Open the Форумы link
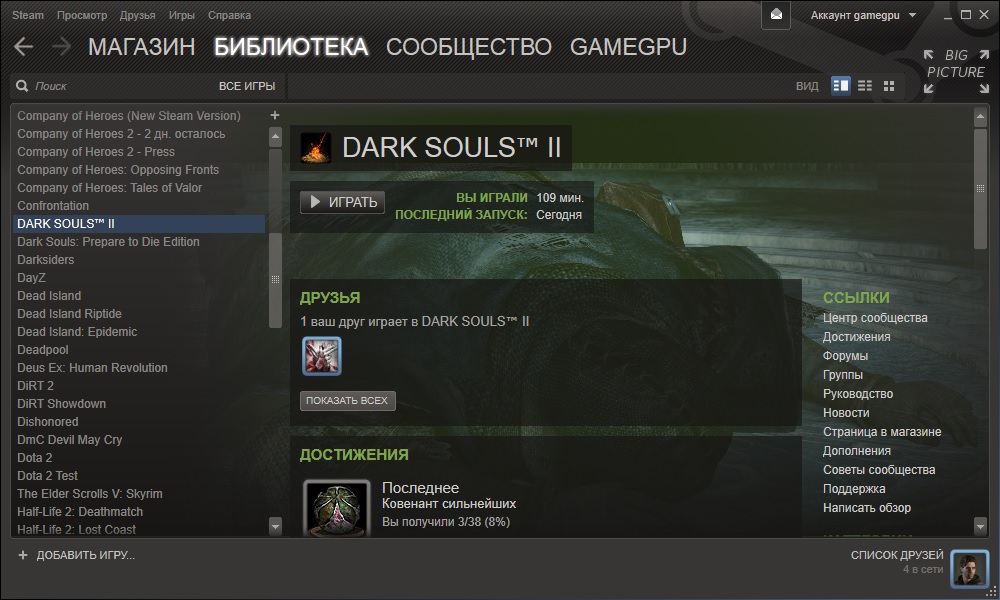Image resolution: width=1000 pixels, height=600 pixels. coord(845,356)
